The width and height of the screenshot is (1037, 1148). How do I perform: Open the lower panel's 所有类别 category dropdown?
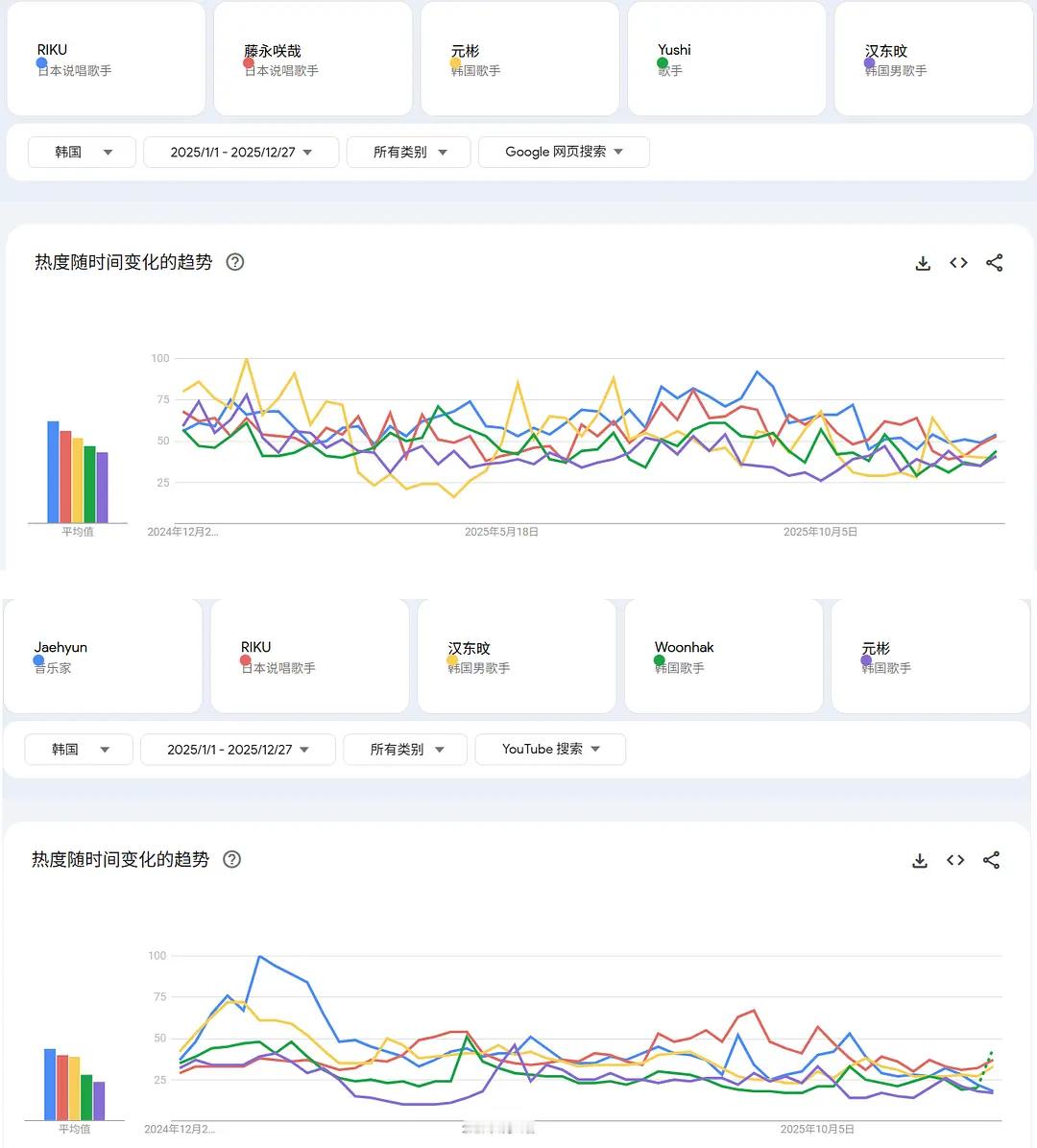tap(406, 750)
